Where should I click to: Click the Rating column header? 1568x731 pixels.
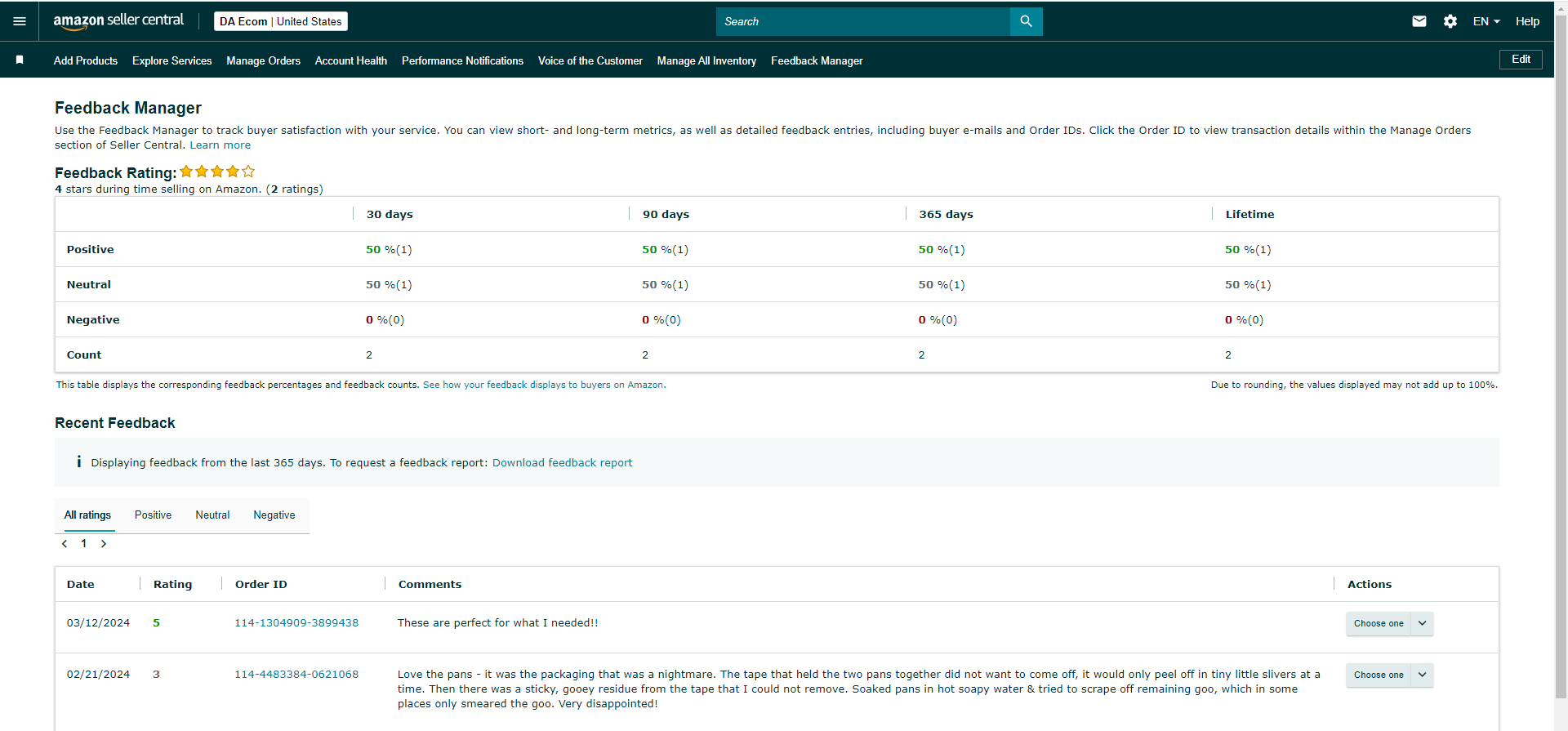tap(173, 585)
